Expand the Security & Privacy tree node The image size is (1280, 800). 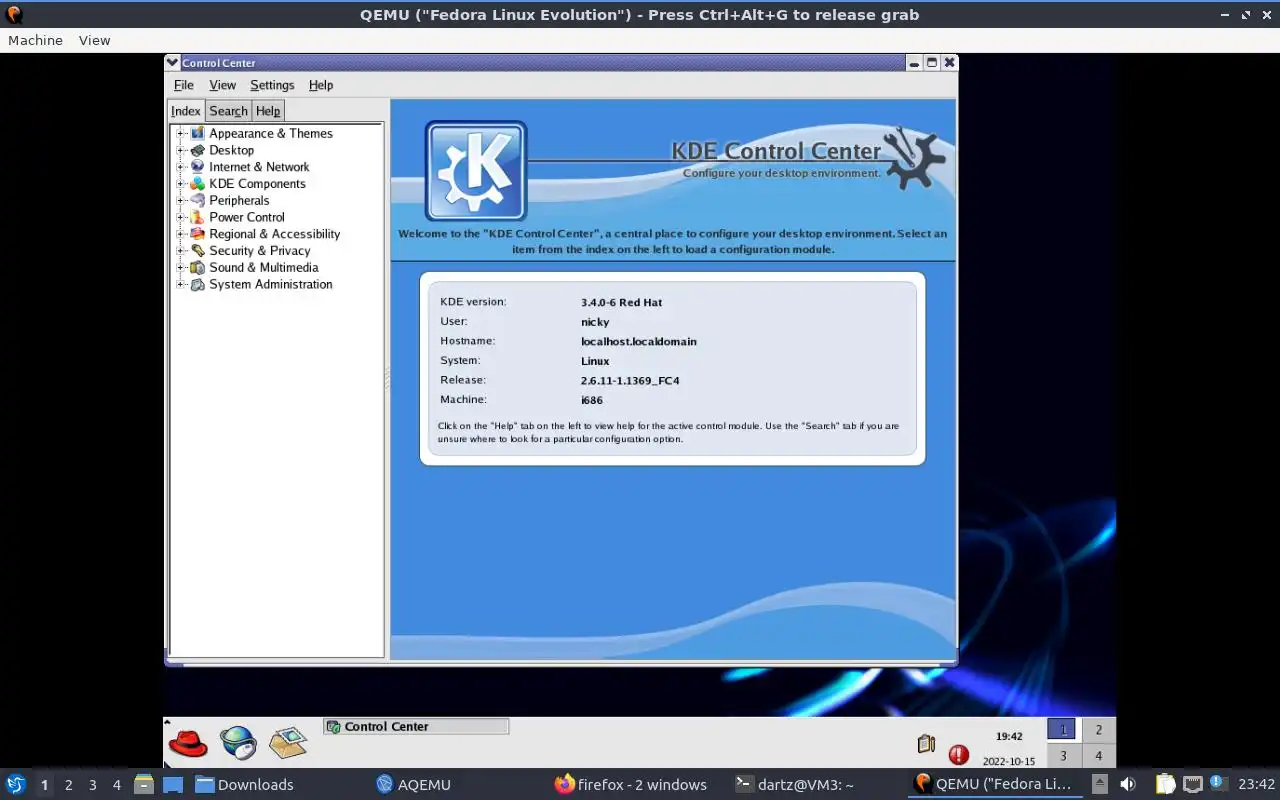(x=181, y=251)
